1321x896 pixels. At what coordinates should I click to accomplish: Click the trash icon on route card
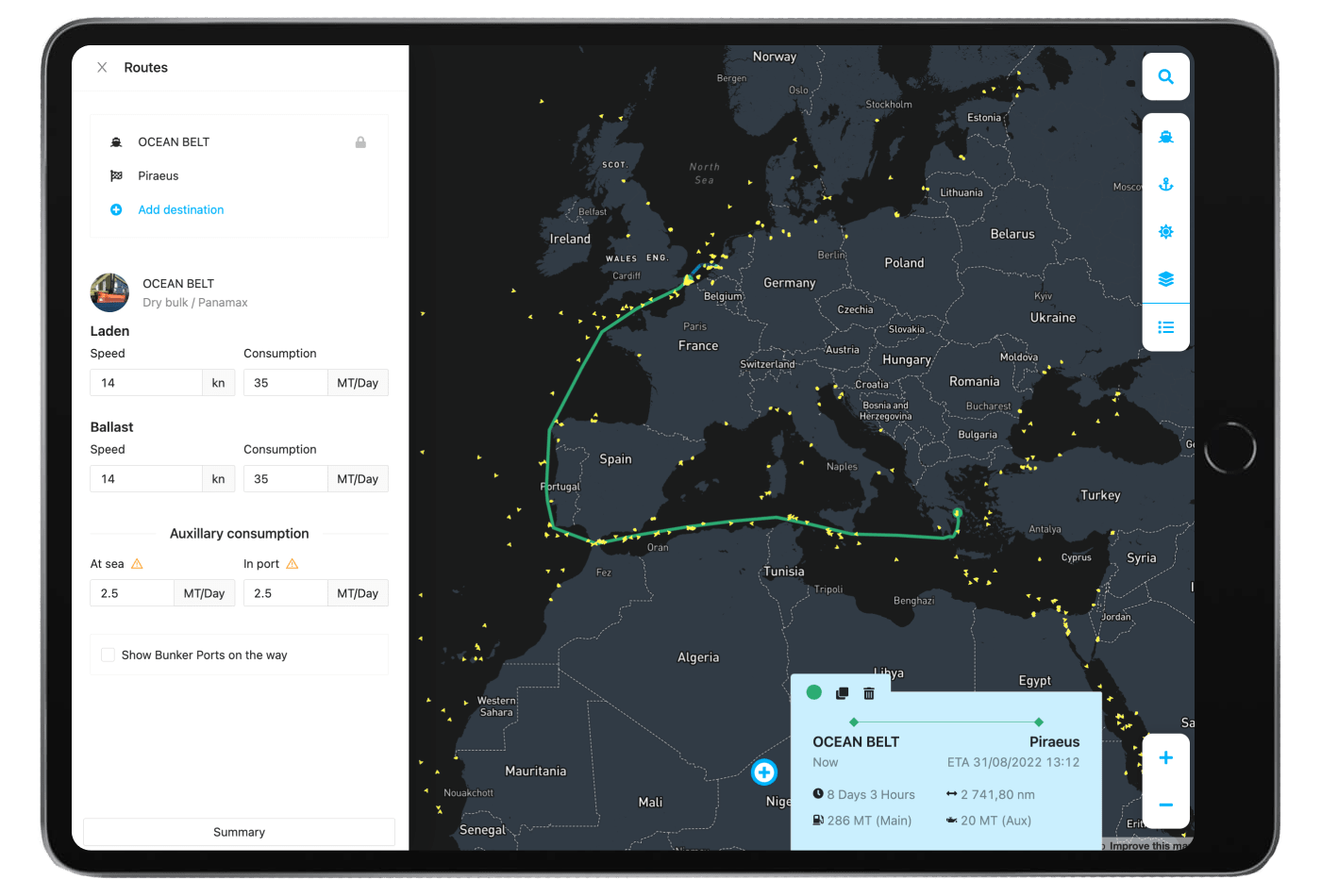(x=869, y=693)
